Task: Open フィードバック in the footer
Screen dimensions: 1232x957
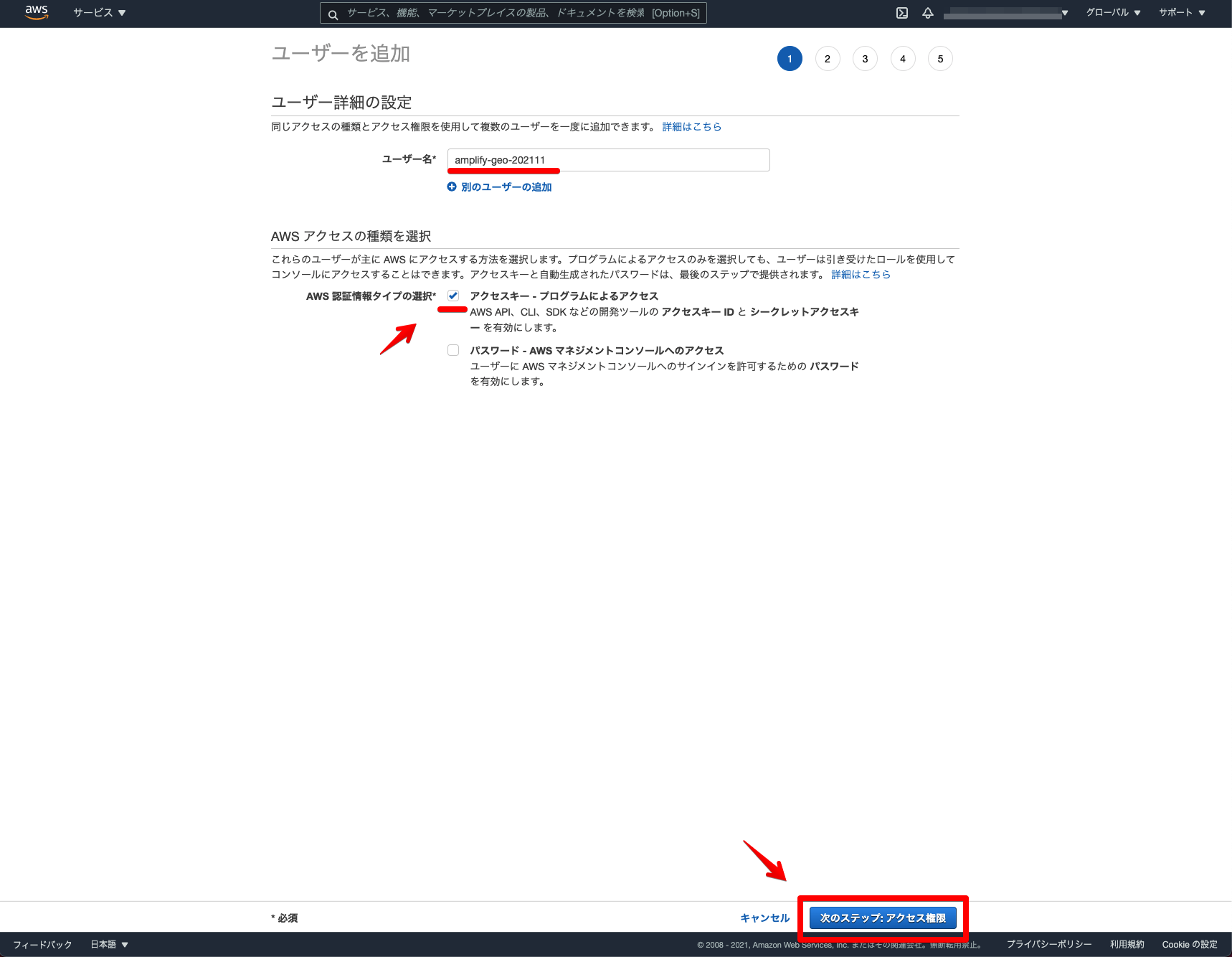Action: [x=42, y=945]
